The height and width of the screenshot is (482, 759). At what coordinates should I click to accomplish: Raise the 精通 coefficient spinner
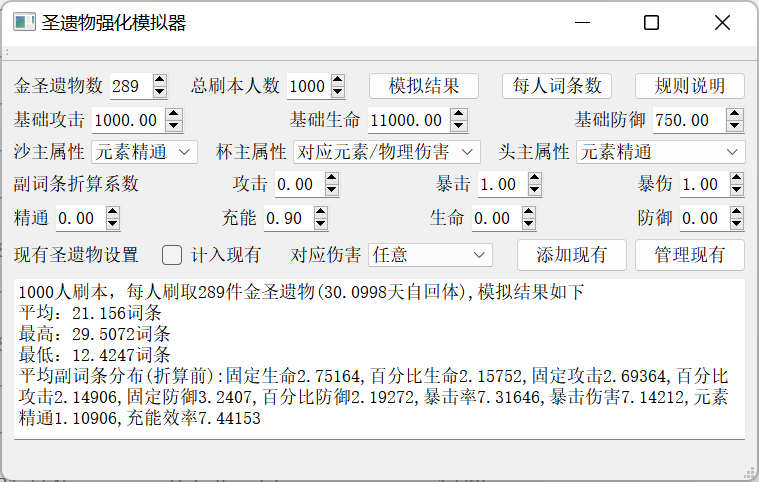pyautogui.click(x=112, y=212)
